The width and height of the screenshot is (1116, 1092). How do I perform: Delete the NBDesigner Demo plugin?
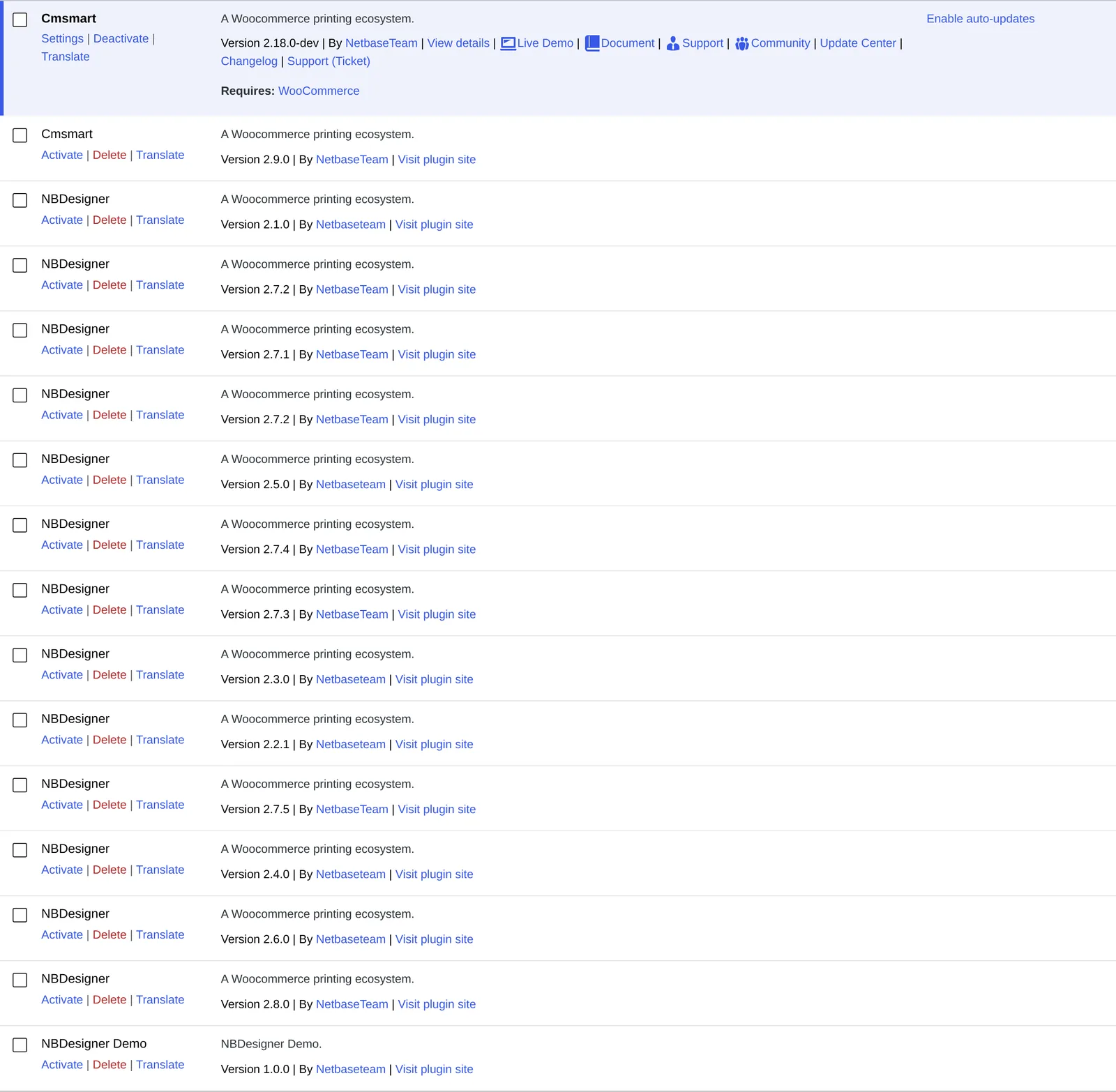tap(110, 1064)
